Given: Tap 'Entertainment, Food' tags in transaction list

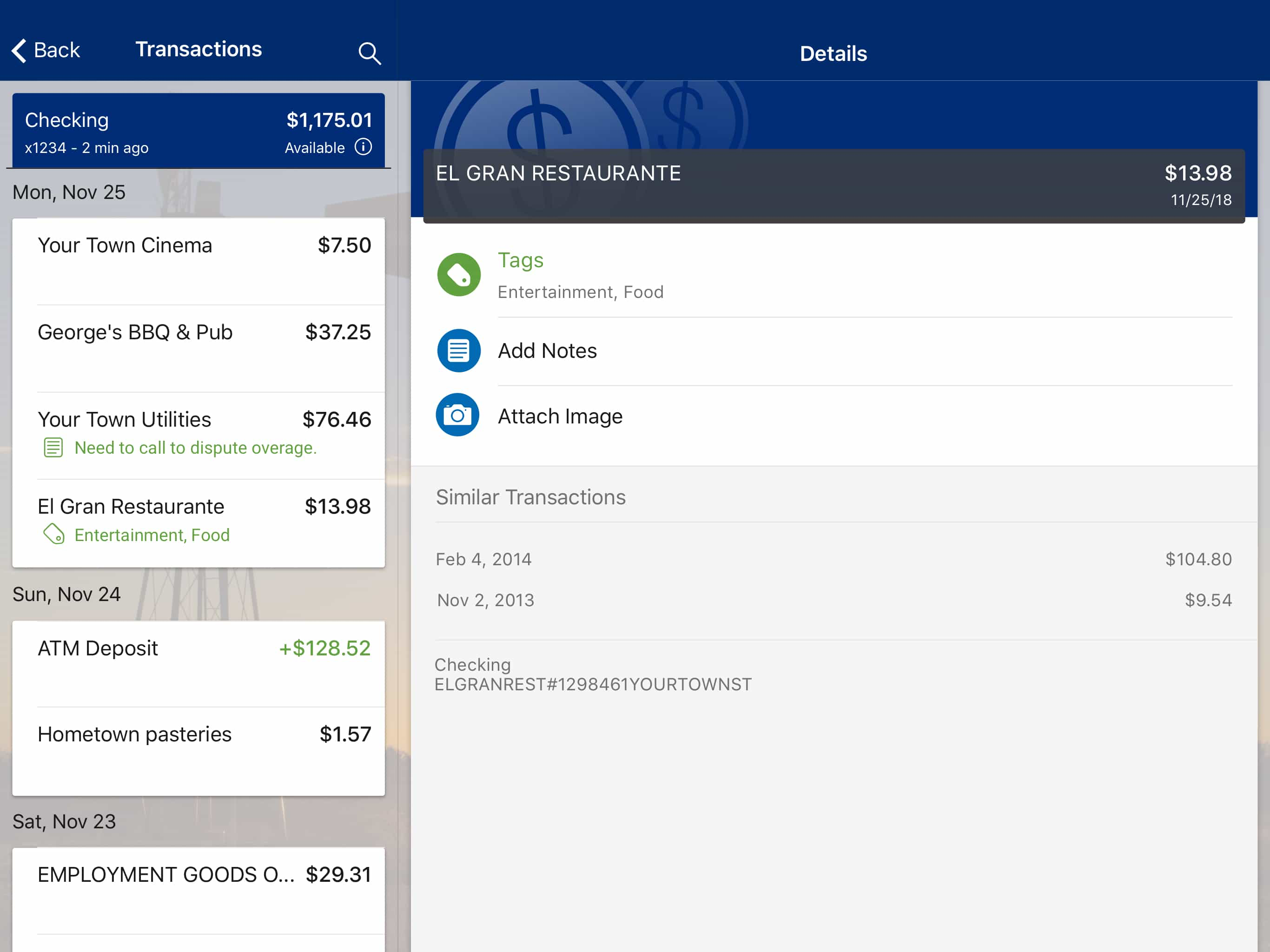Looking at the screenshot, I should point(152,535).
